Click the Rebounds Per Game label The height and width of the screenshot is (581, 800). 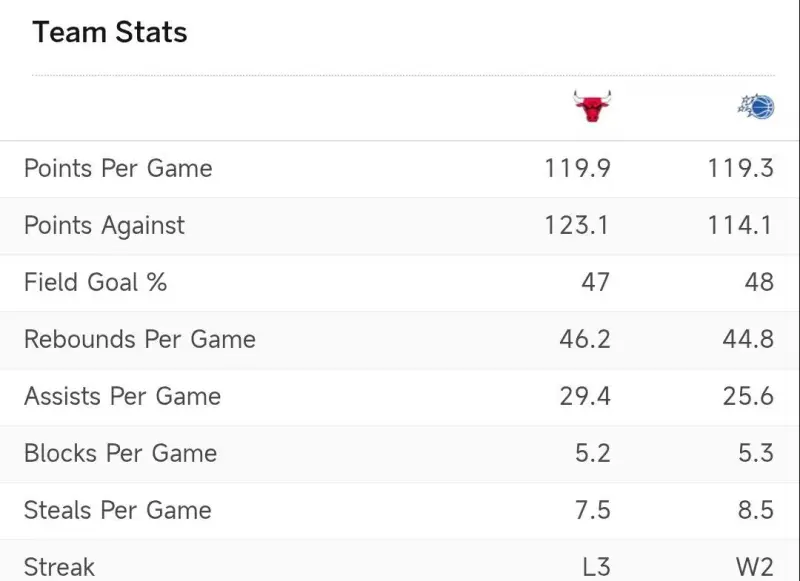coord(140,339)
